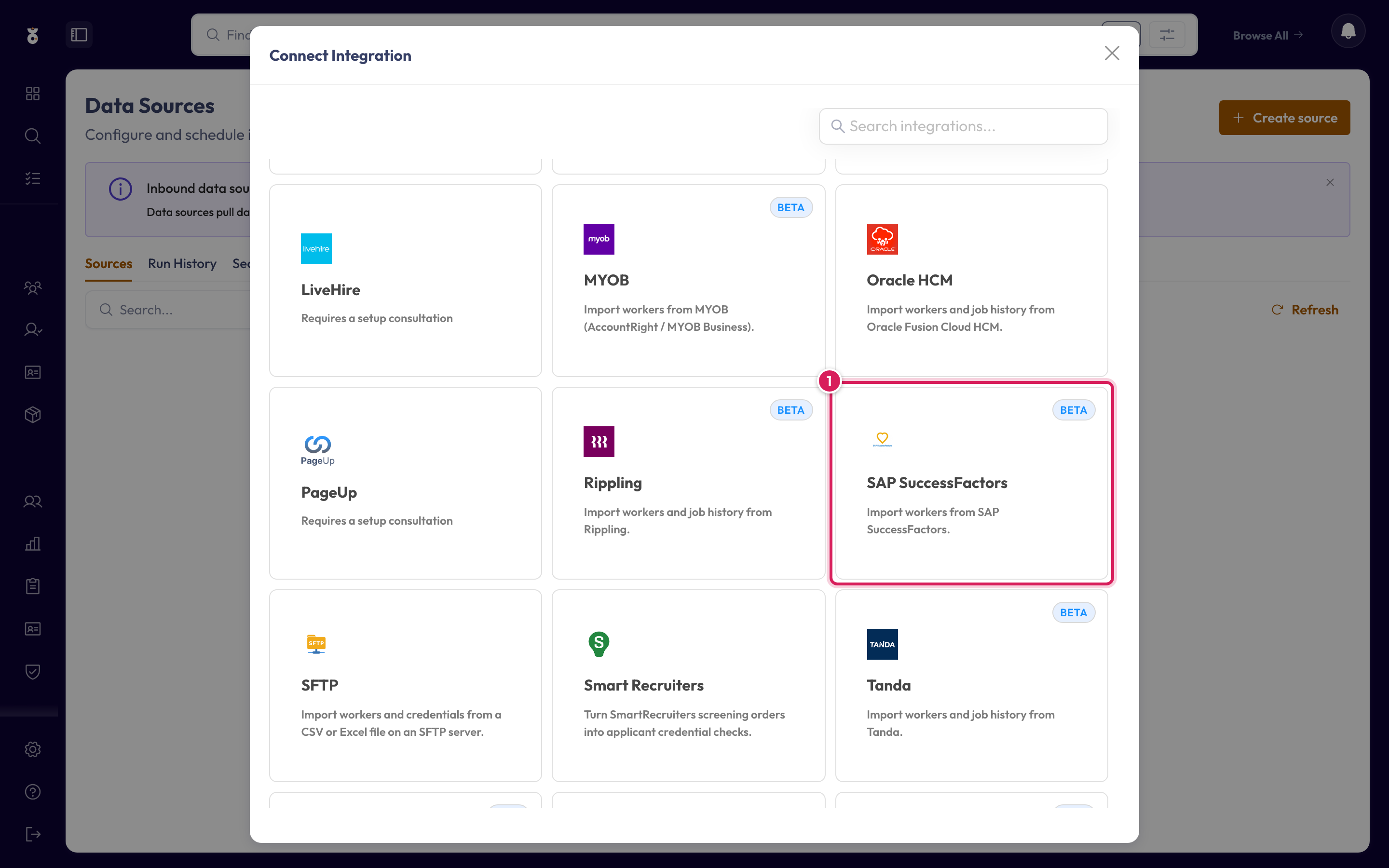Open the bar chart reports icon

33,543
